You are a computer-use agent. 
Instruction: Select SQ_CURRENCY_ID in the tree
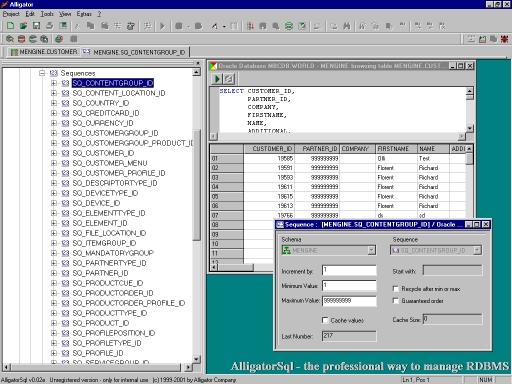103,123
